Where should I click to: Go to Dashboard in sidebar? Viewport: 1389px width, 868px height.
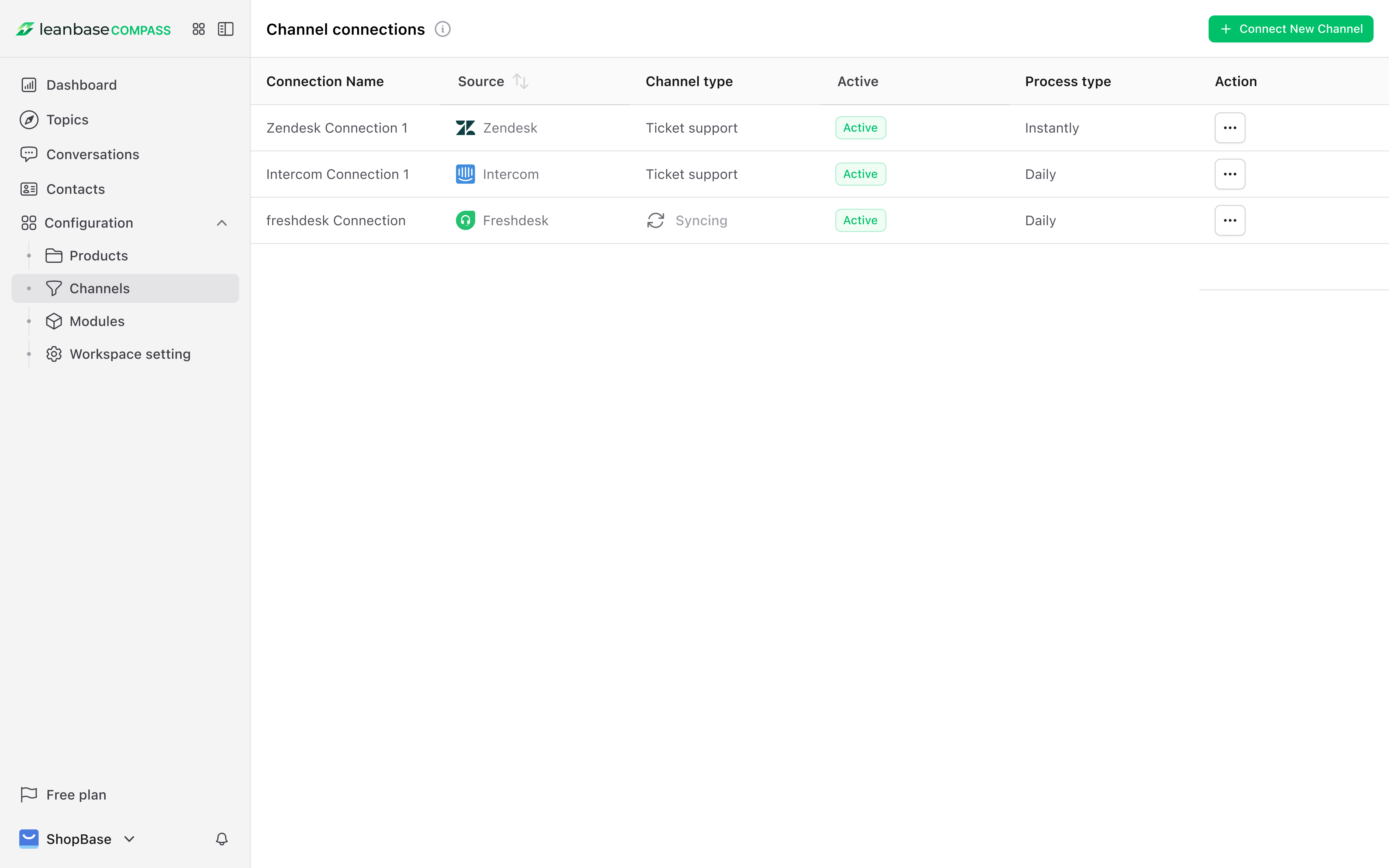(82, 85)
